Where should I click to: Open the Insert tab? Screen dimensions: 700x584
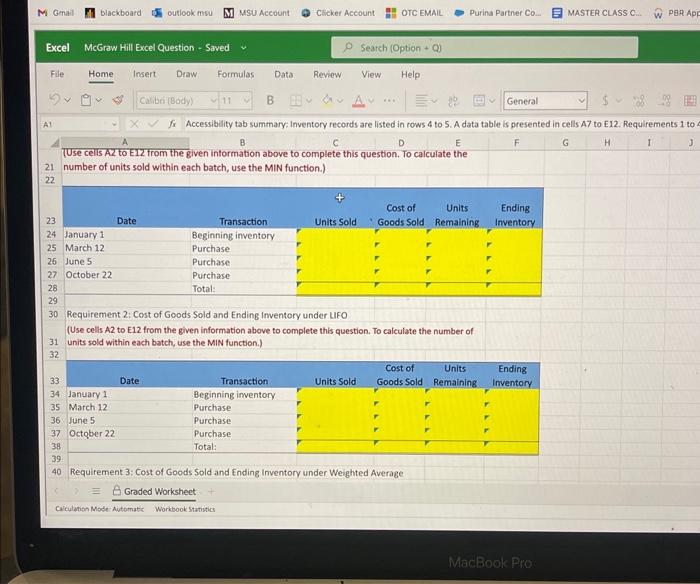coord(145,74)
